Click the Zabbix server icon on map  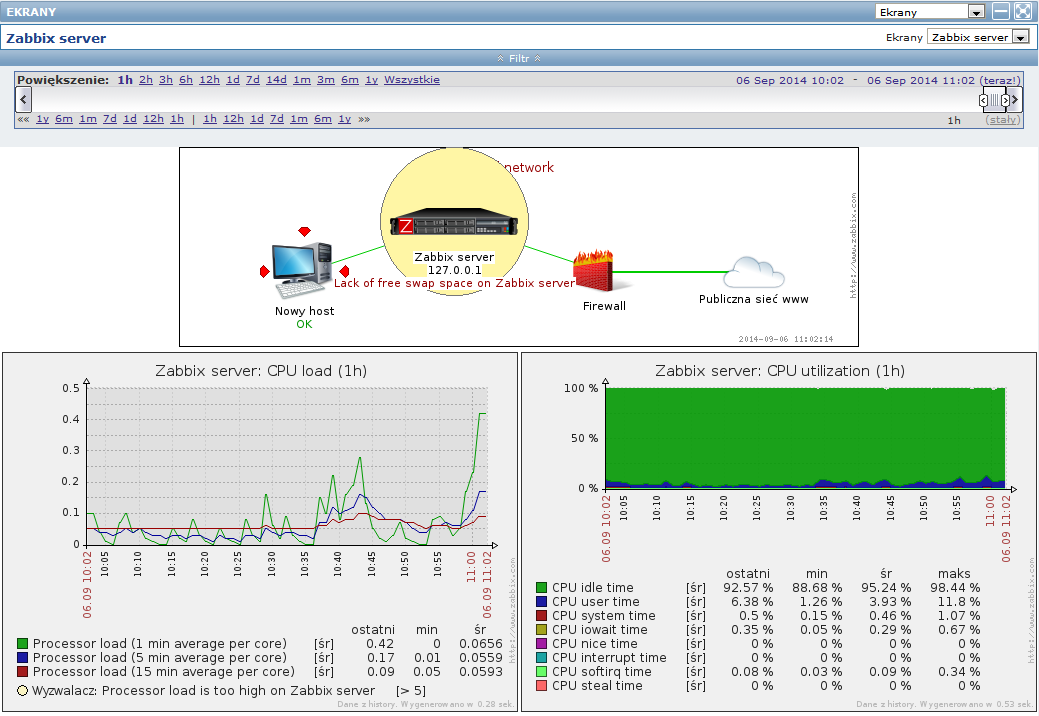[x=454, y=223]
